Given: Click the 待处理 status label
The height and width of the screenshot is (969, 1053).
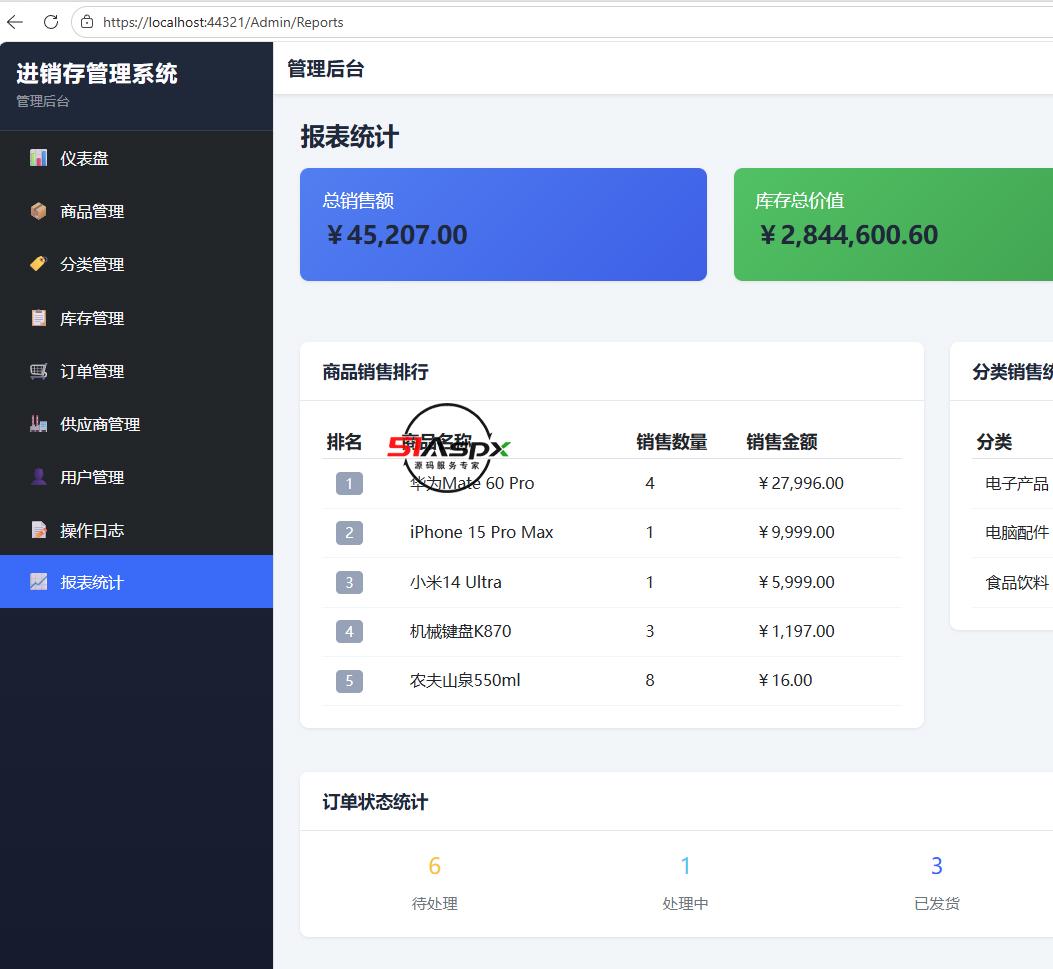Looking at the screenshot, I should pyautogui.click(x=434, y=904).
